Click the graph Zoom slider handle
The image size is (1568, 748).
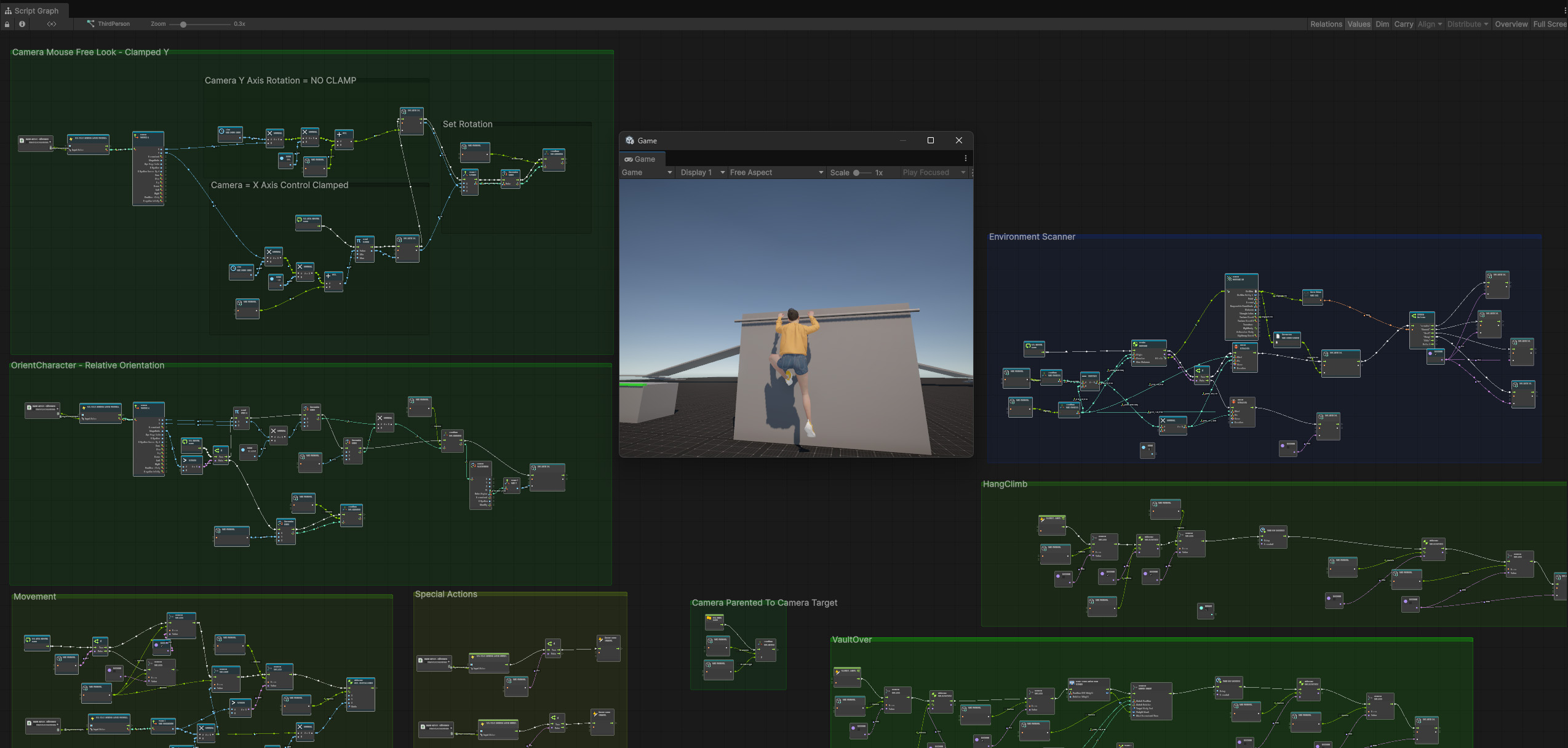point(183,24)
